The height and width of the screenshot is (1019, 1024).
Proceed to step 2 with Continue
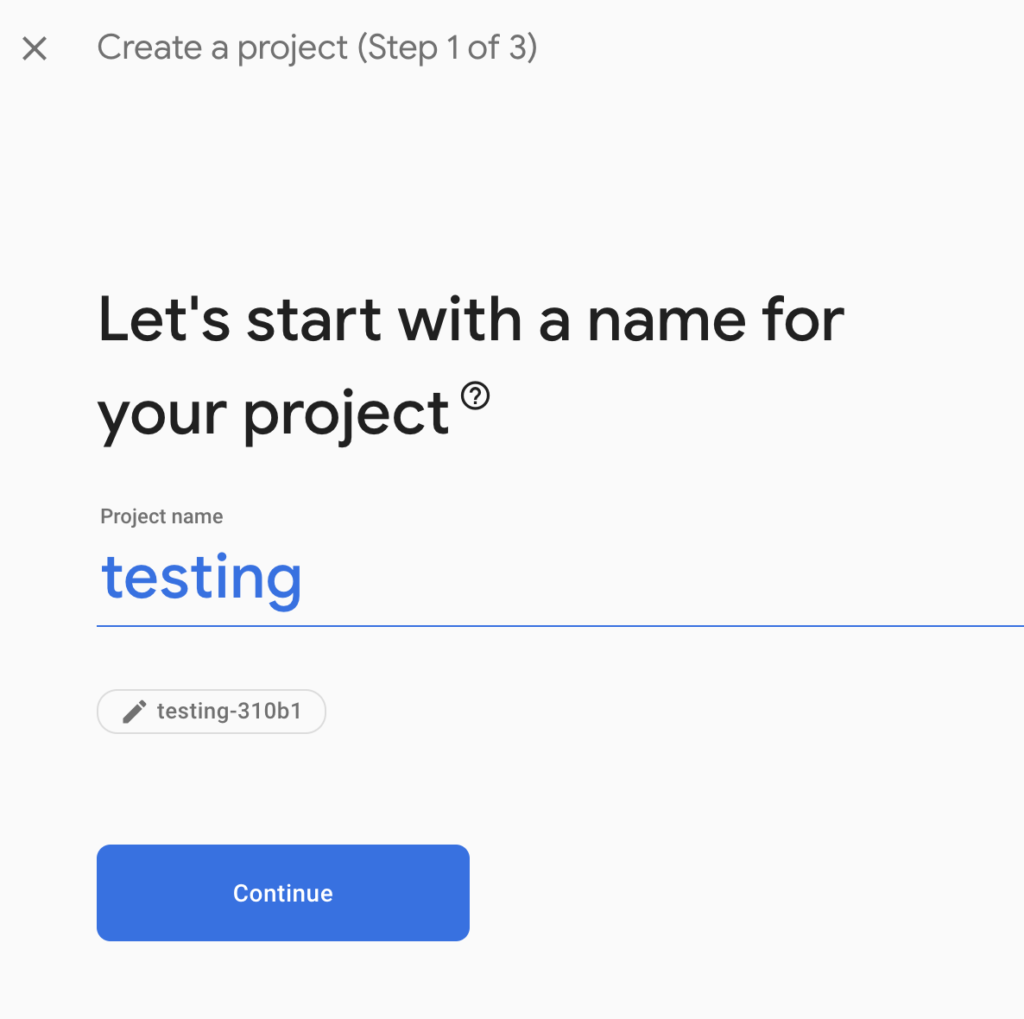pyautogui.click(x=283, y=892)
